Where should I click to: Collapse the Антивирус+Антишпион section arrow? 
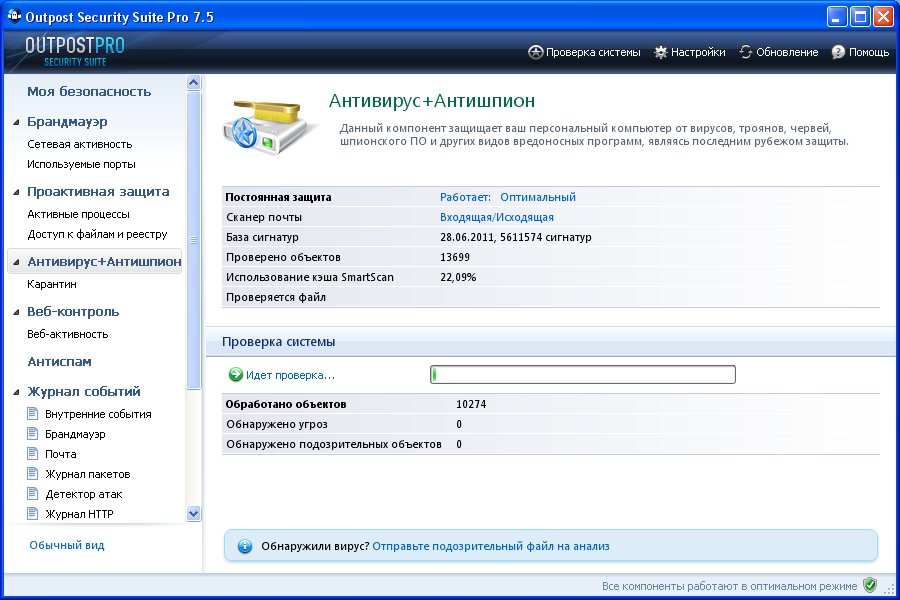[16, 262]
